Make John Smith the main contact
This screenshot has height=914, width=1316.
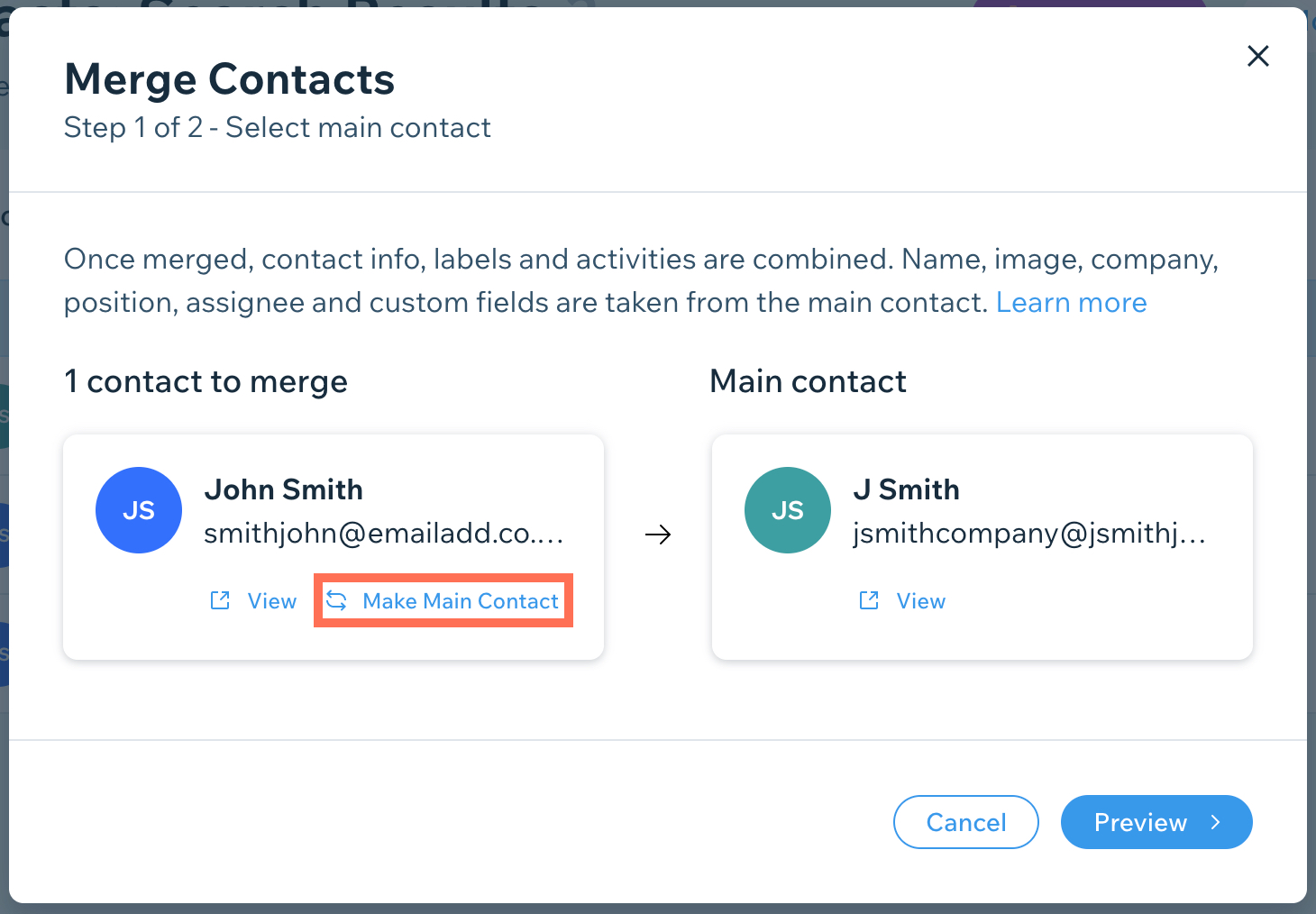(x=459, y=600)
